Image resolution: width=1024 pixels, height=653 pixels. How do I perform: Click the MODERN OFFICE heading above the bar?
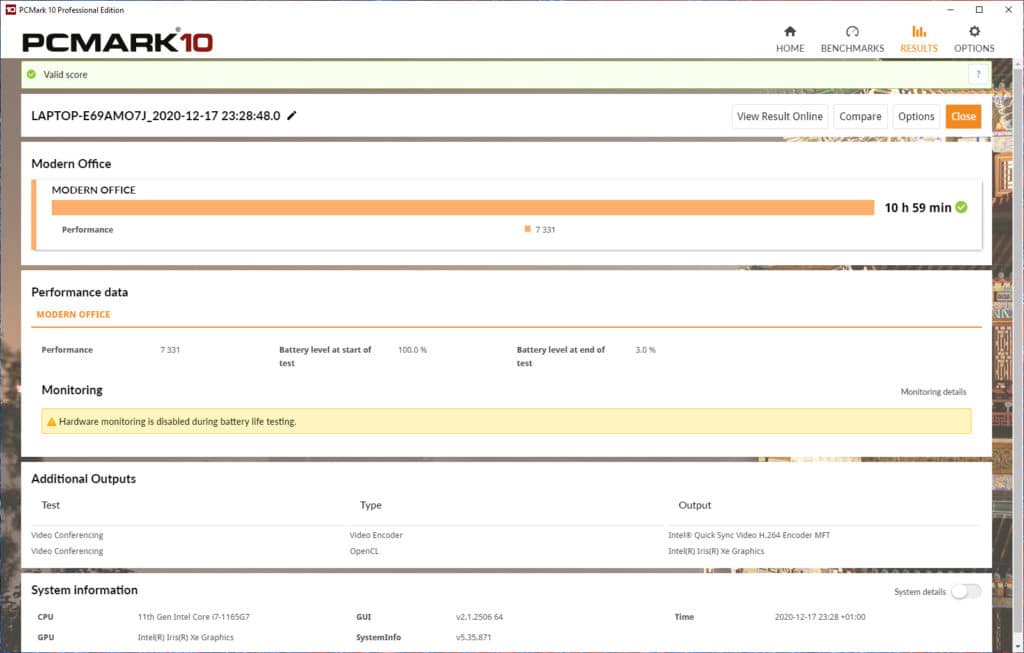coord(93,190)
